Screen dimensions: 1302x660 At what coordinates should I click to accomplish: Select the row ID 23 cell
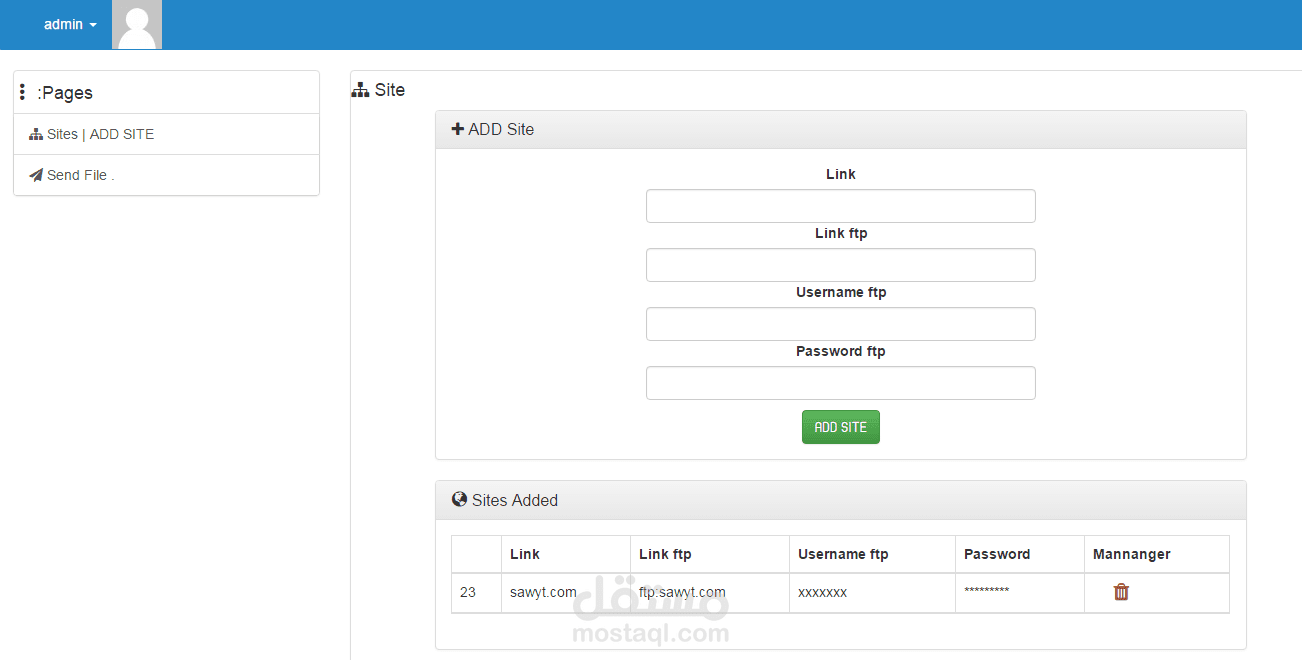click(476, 592)
